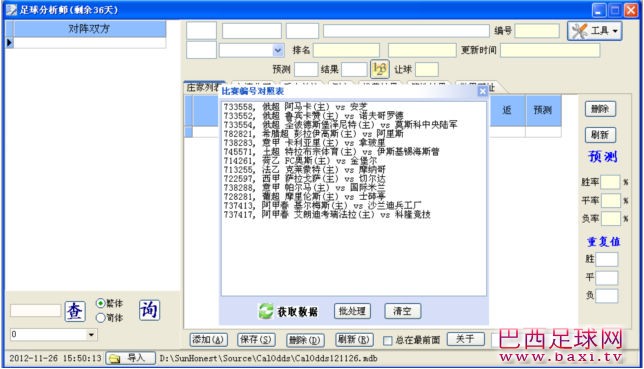This screenshot has width=644, height=369.
Task: Click the 清空 button
Action: click(402, 311)
